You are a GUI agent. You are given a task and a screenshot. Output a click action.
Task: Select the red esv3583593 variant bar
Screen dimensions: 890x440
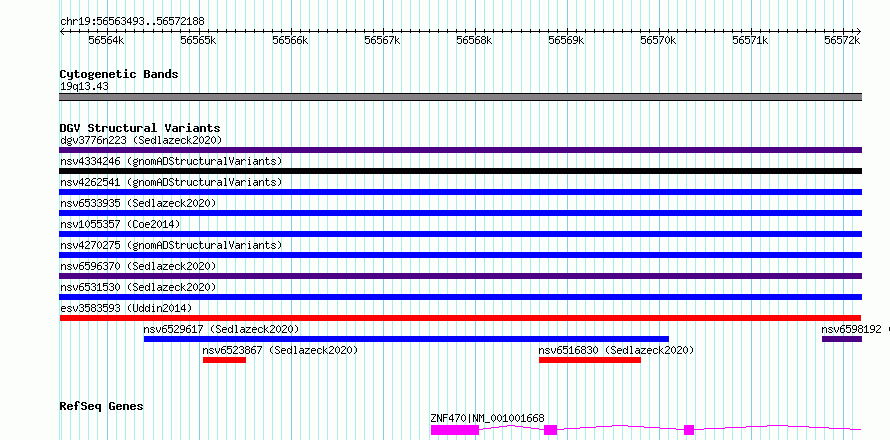(x=460, y=318)
